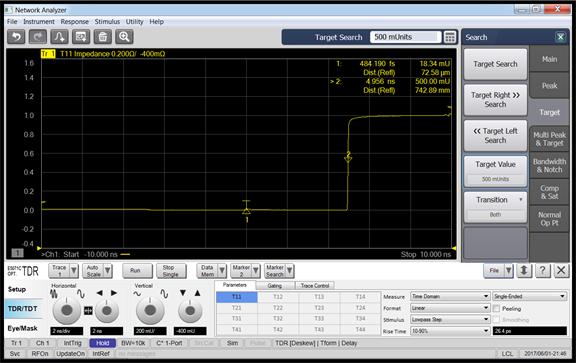Click the horizontal compress waveform icon
576x363 pixels.
click(54, 293)
